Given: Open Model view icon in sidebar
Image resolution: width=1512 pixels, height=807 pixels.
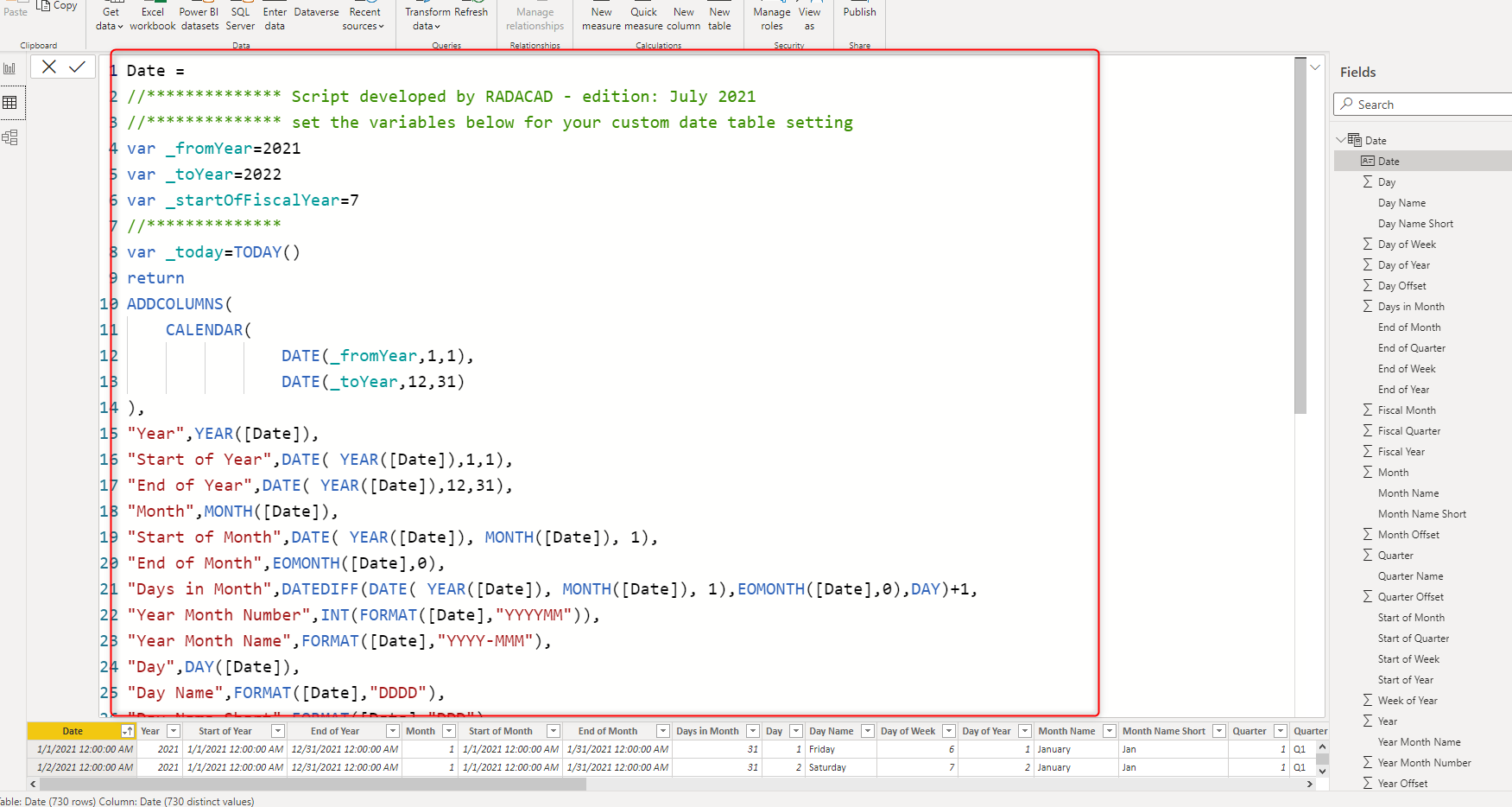Looking at the screenshot, I should tap(10, 137).
